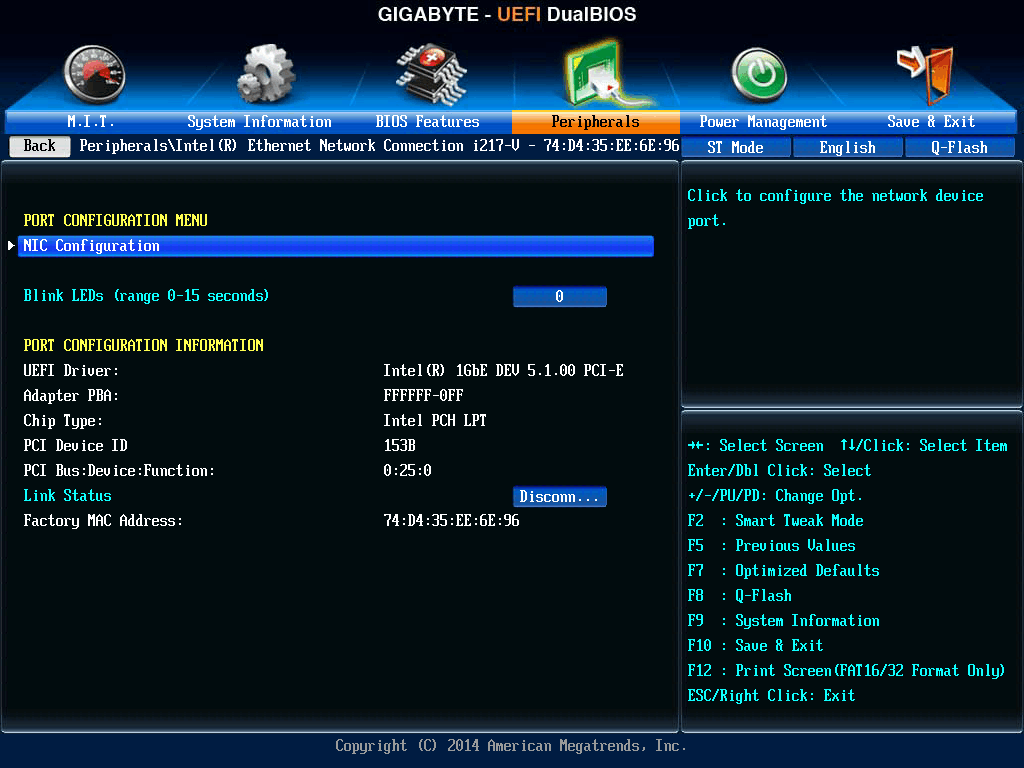Click the ESC/Right Click: Exit hint
The image size is (1024, 768).
771,696
